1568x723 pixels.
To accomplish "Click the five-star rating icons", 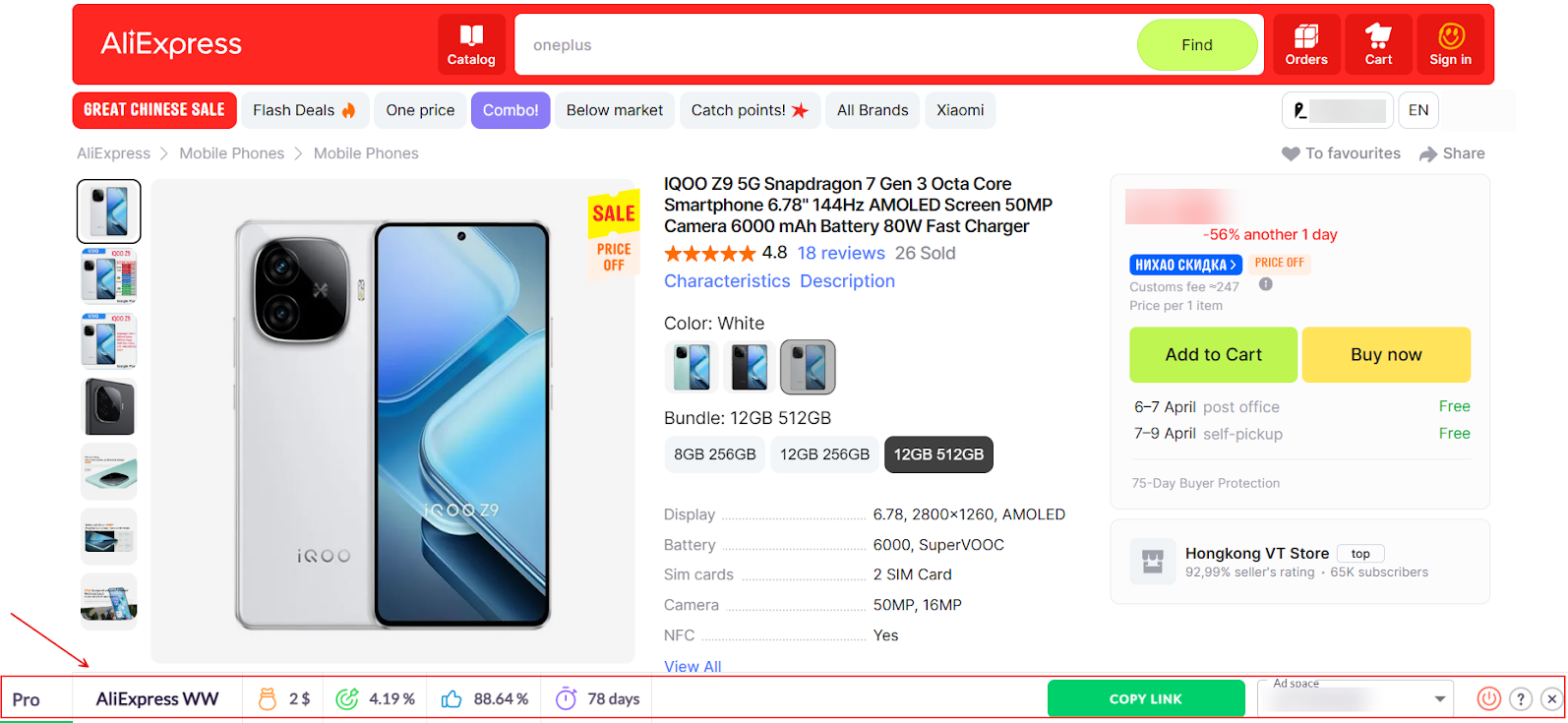I will (709, 254).
